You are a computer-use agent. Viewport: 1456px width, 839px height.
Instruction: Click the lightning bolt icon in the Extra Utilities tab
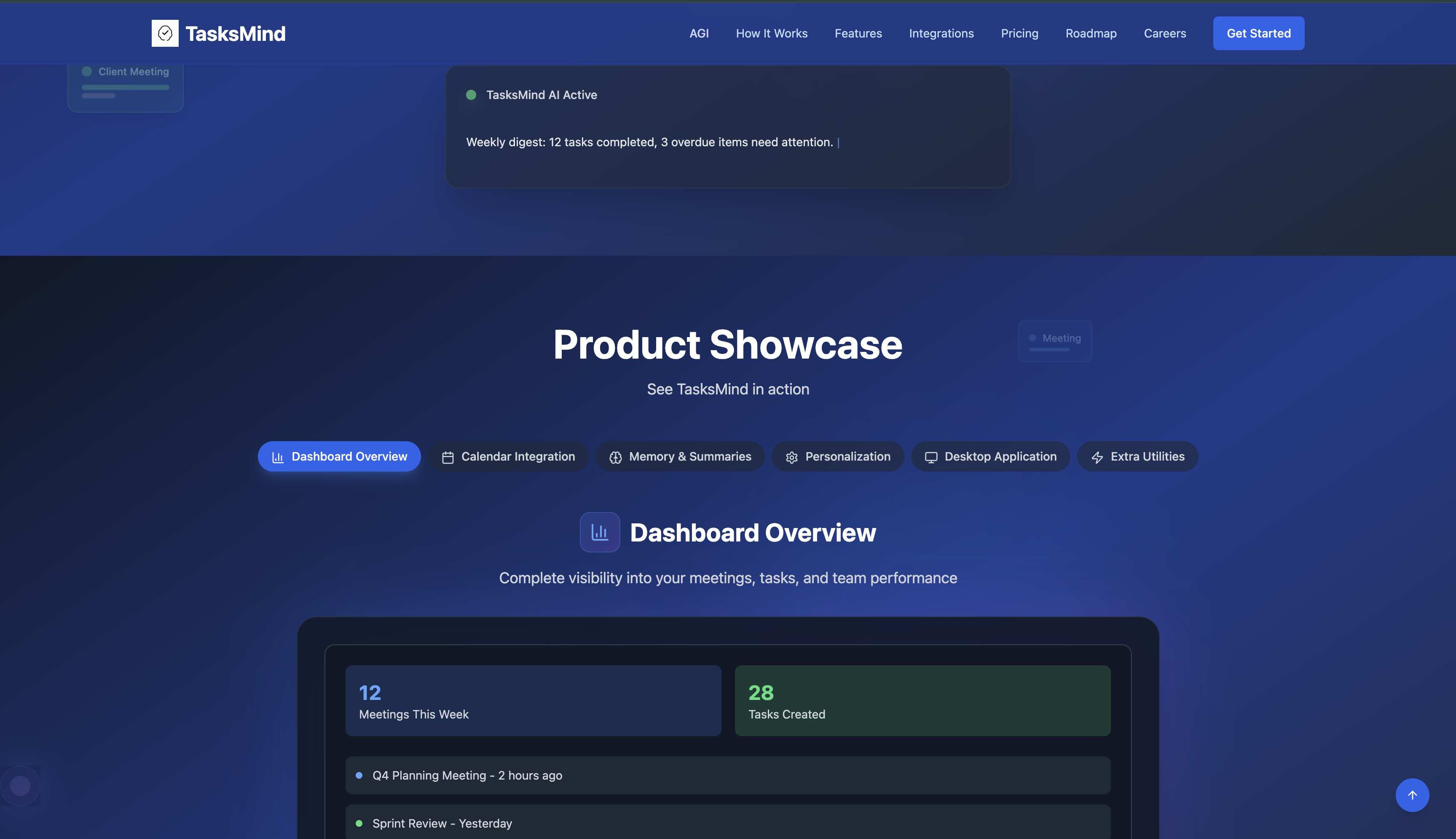point(1097,458)
